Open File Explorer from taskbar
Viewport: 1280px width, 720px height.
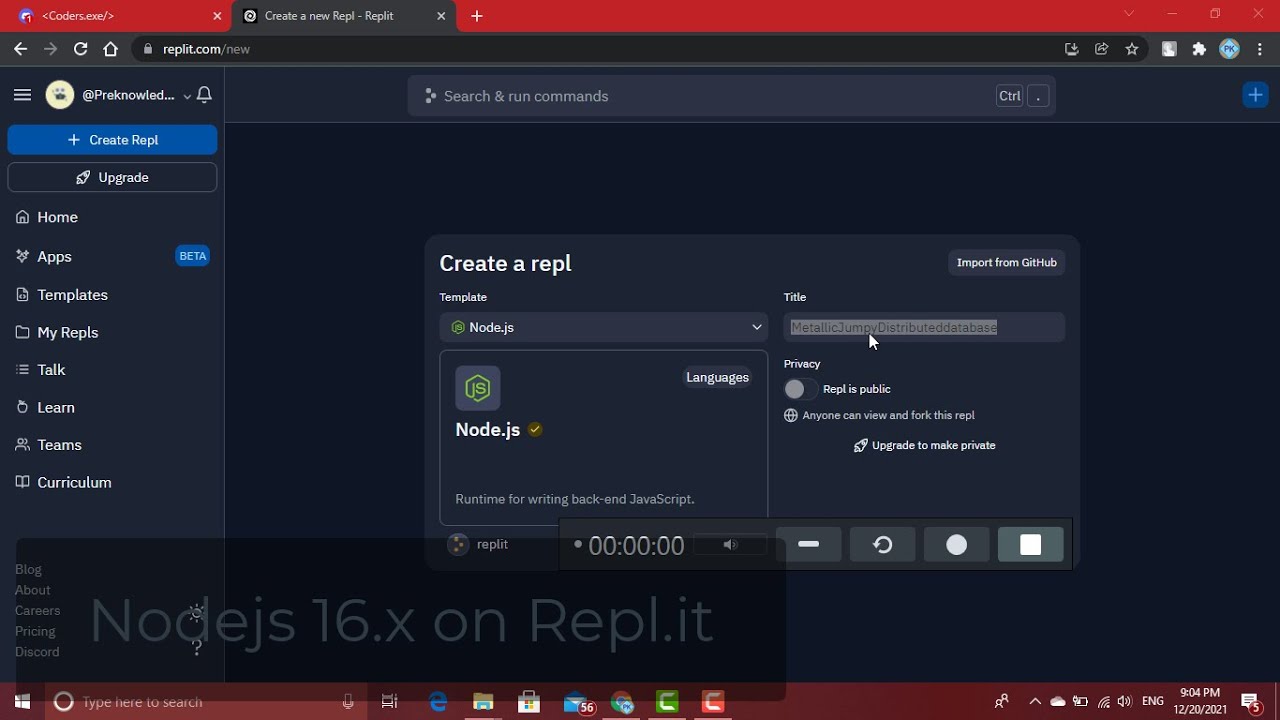(483, 702)
